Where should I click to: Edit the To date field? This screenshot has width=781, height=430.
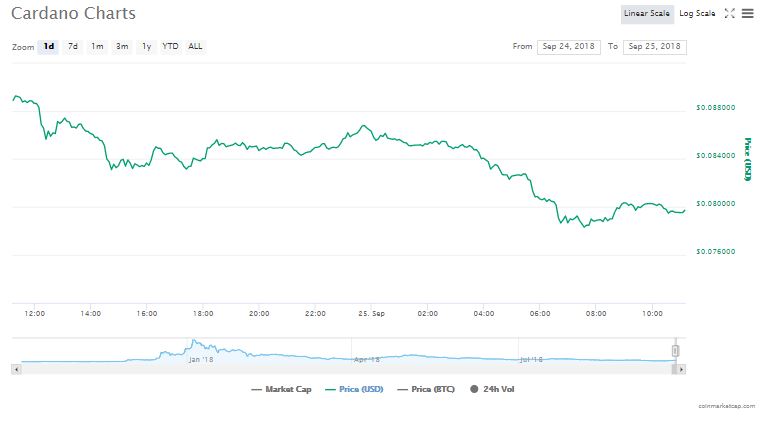654,47
